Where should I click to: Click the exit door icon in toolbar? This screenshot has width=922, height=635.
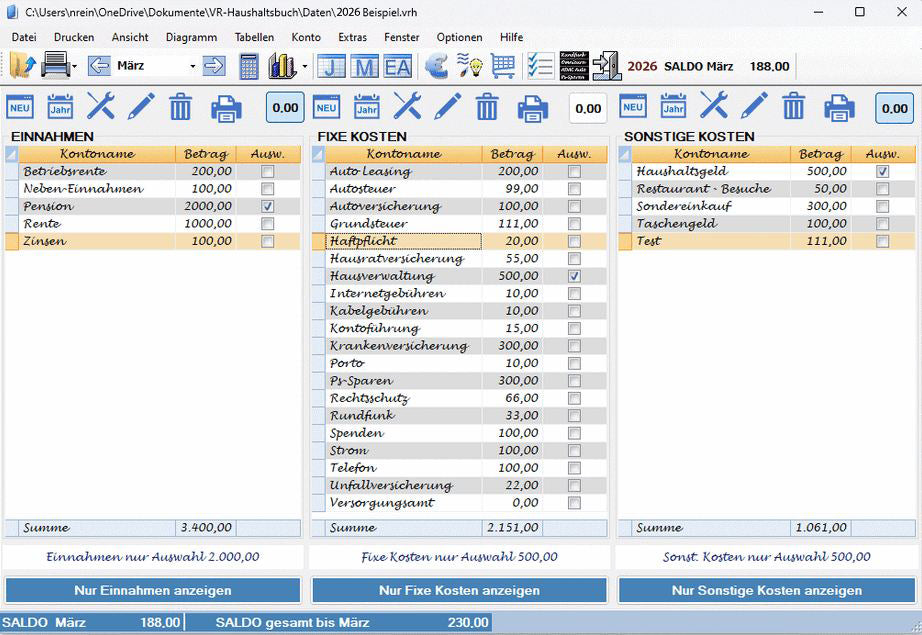tap(606, 66)
